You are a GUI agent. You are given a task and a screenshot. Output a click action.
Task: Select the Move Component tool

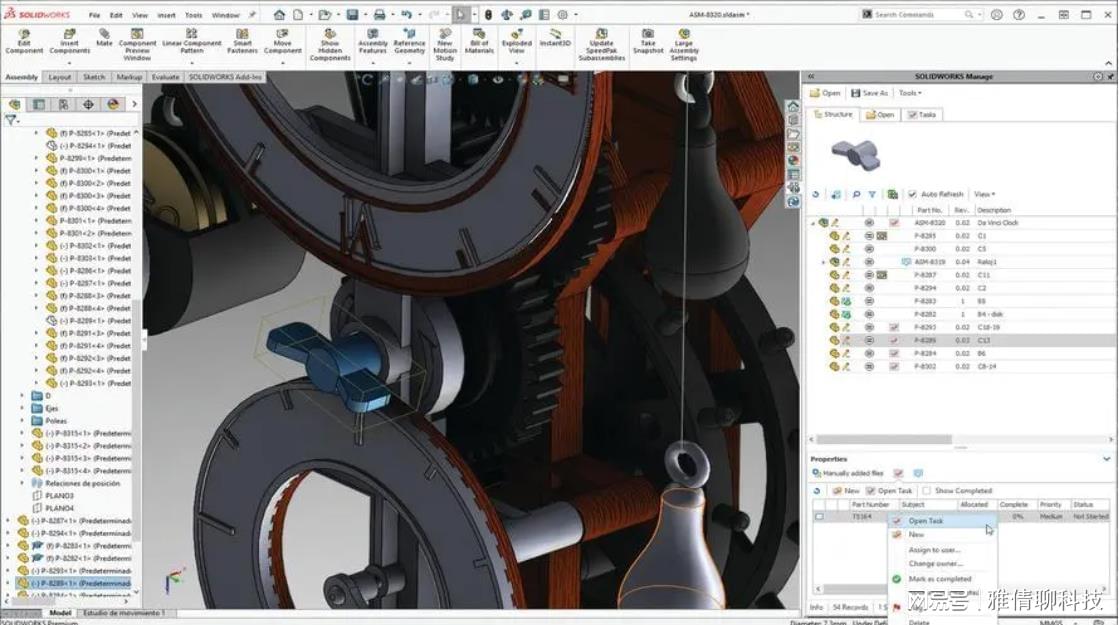[x=283, y=42]
